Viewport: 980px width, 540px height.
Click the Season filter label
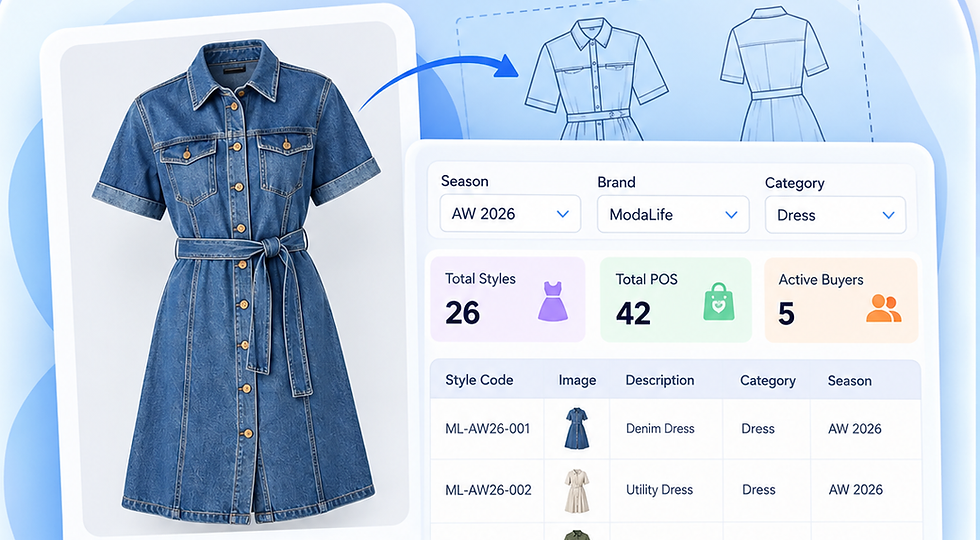[x=464, y=181]
